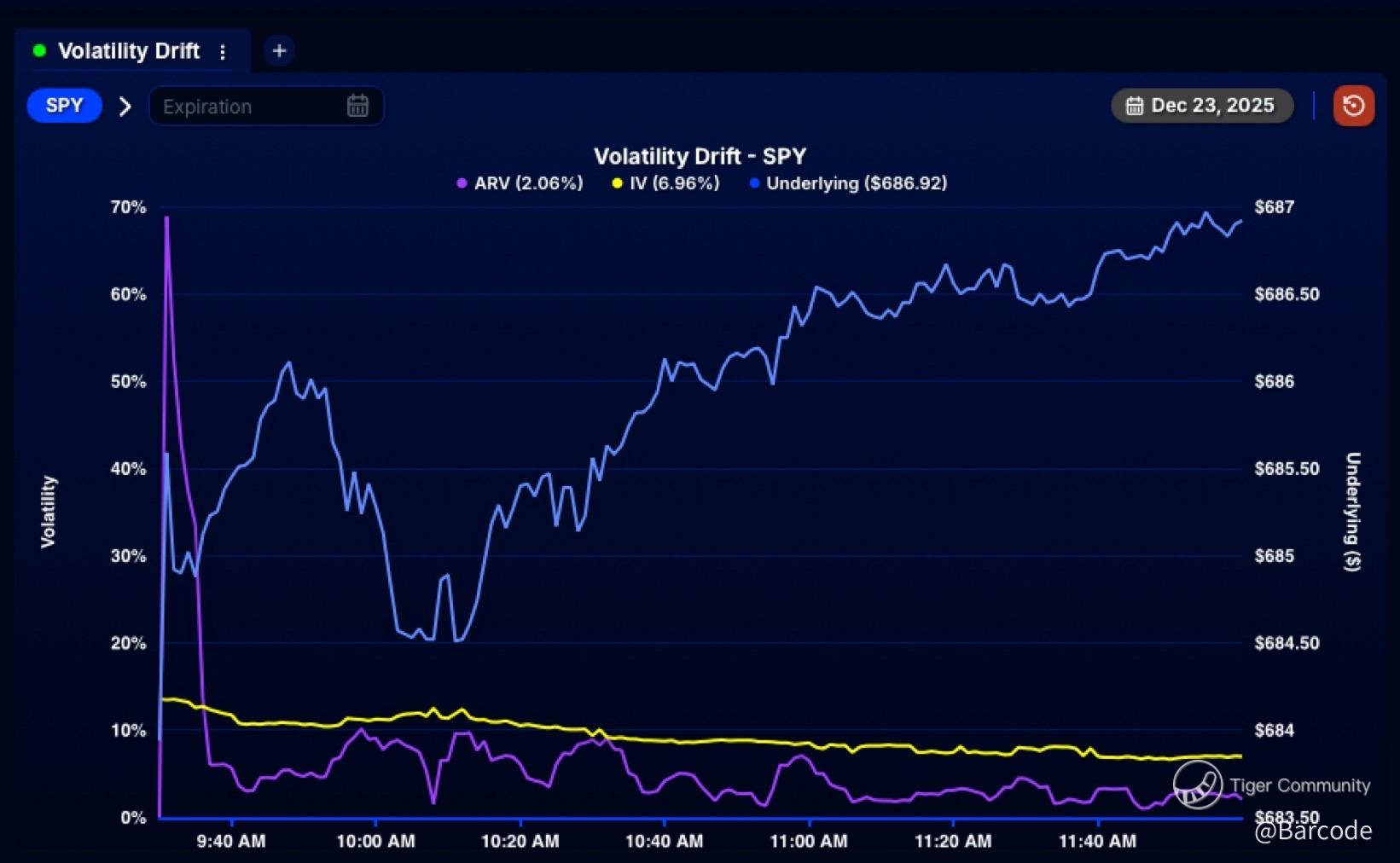Viewport: 1400px width, 863px height.
Task: Click the $684 underlying price axis label
Action: 1275,730
